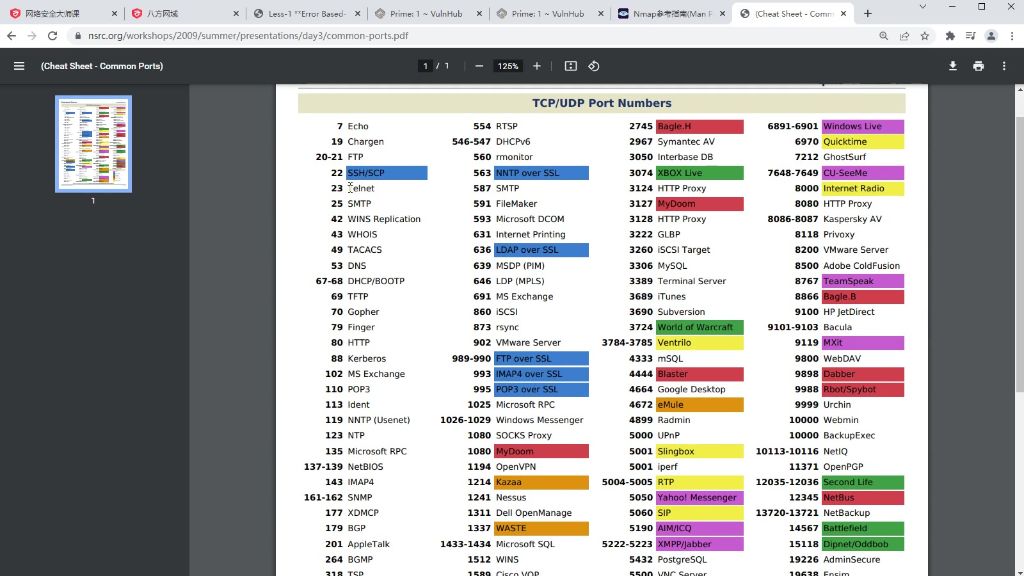Click the TeamSpeak purple entry

pos(863,281)
